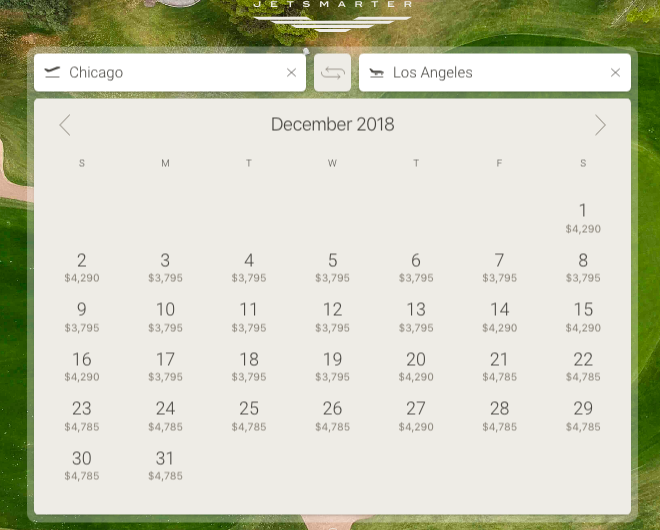Advance to the next month
Viewport: 660px width, 530px height.
coord(600,125)
